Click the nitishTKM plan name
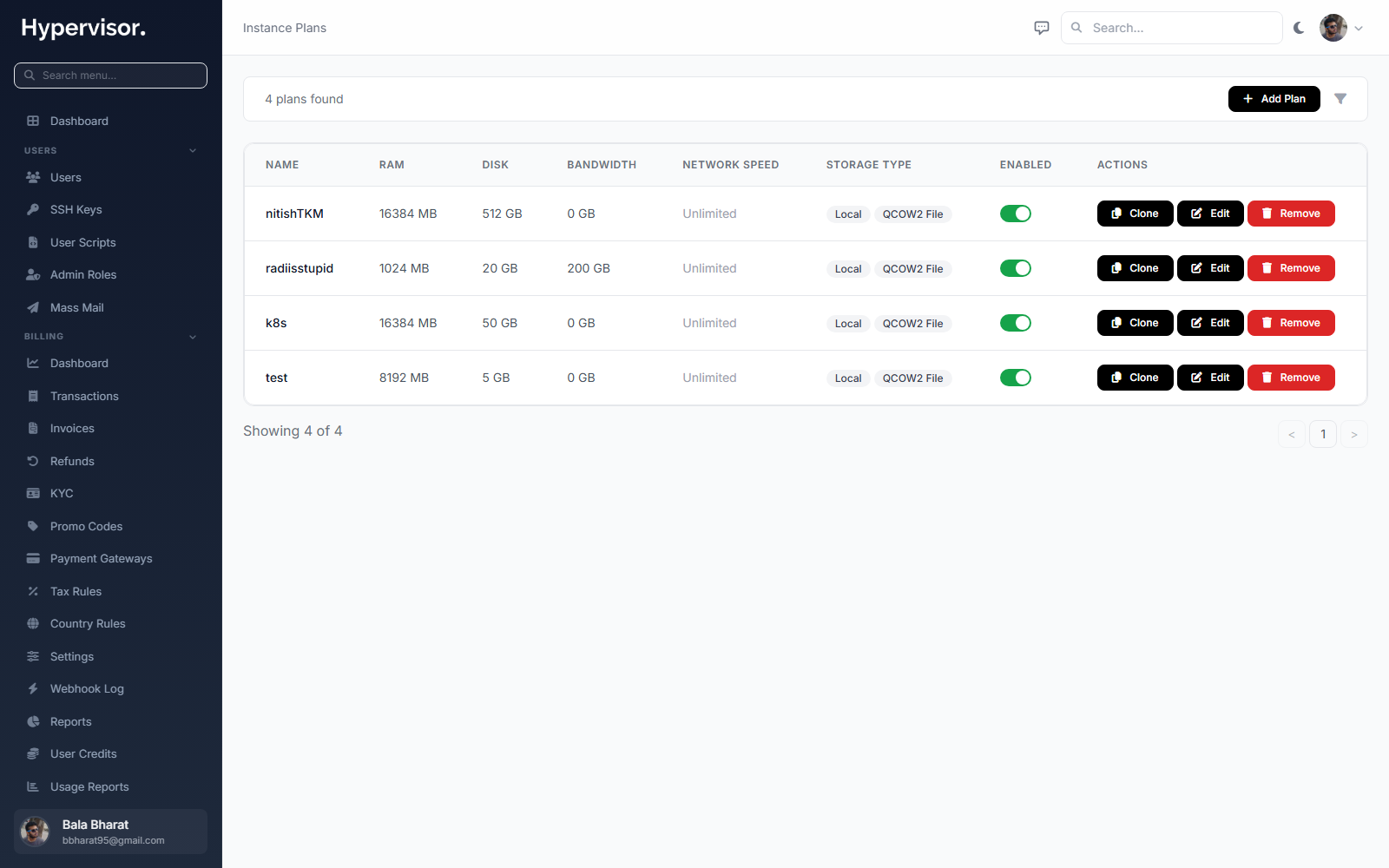 click(x=294, y=214)
